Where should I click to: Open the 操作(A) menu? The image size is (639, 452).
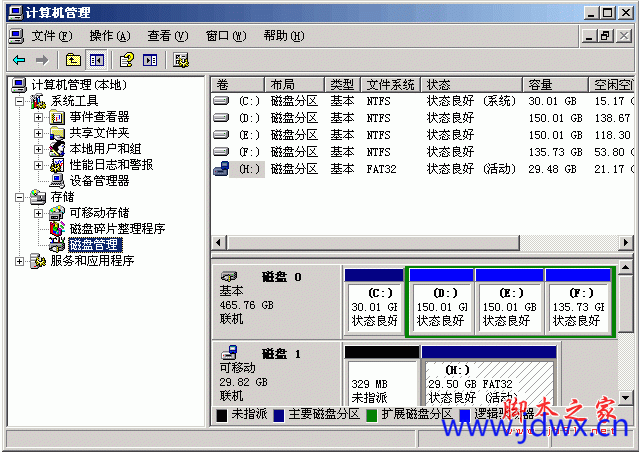pyautogui.click(x=110, y=36)
